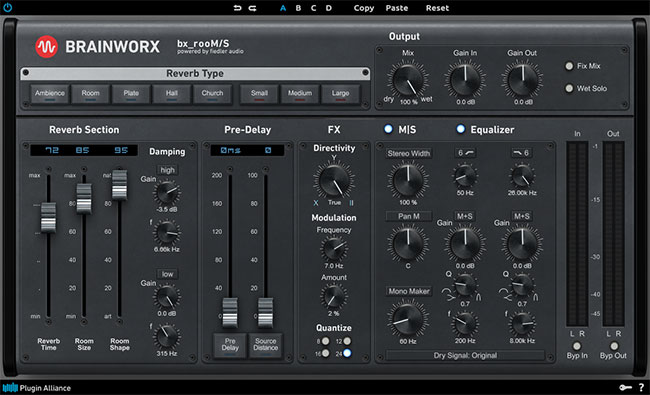Toggle the M|S section on/off

388,129
